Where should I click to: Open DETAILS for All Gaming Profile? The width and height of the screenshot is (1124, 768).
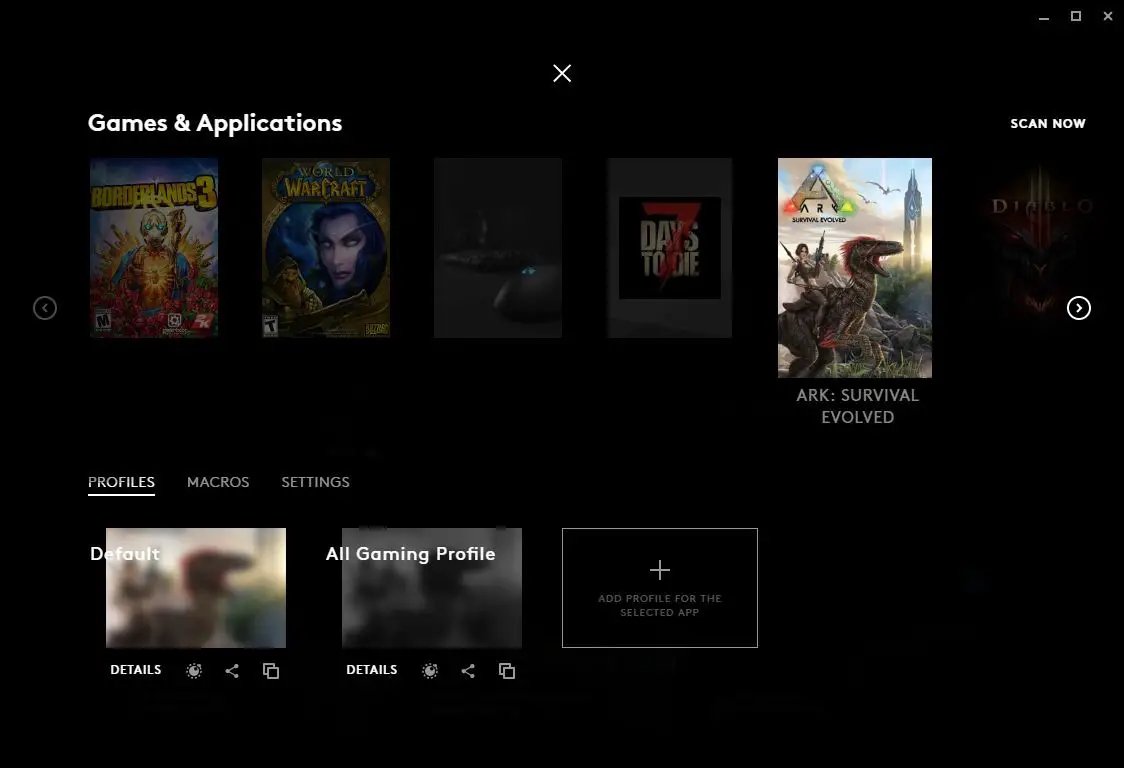tap(371, 670)
